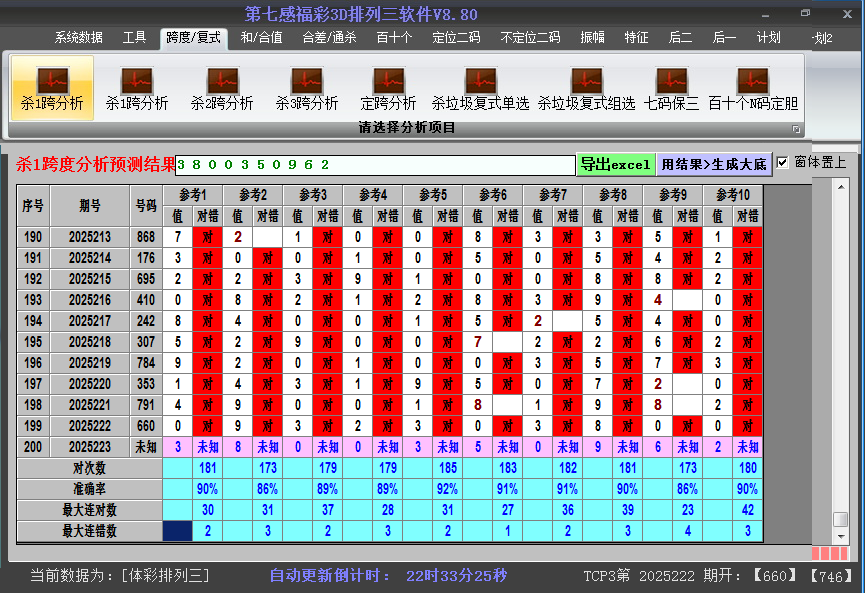This screenshot has height=593, width=865.
Task: Toggle the 窗体置上 checkbox
Action: (783, 162)
